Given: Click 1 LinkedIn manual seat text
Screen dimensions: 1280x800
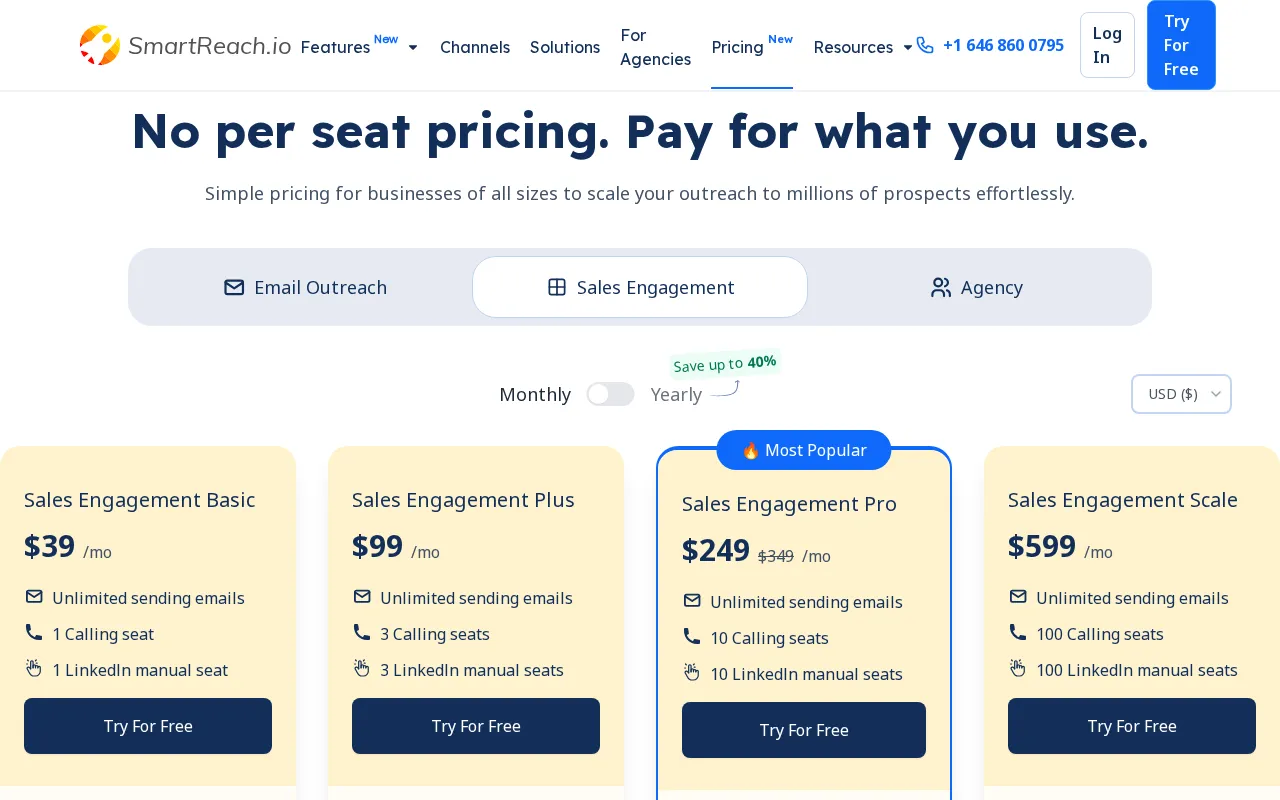Looking at the screenshot, I should click(x=140, y=670).
